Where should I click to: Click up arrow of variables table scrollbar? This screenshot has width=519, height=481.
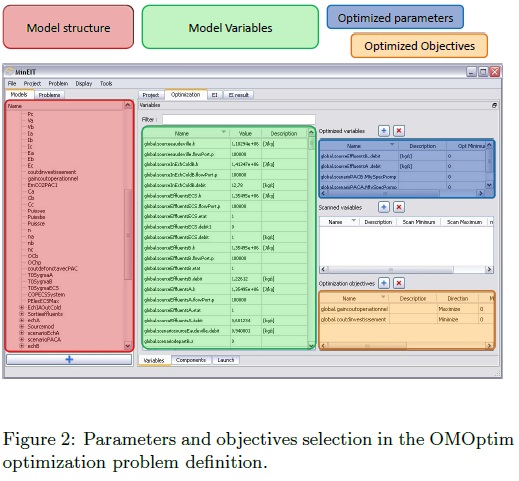tap(311, 132)
